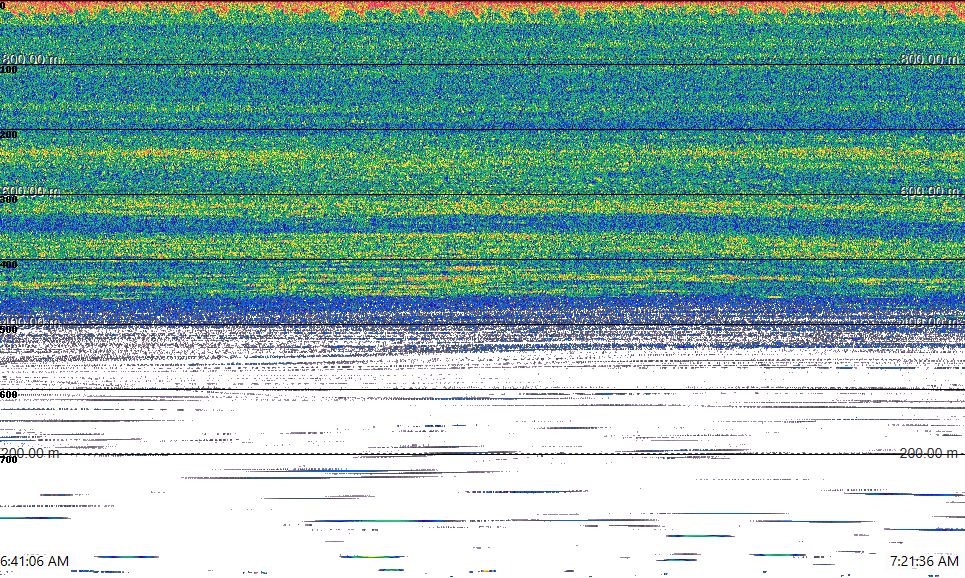Image resolution: width=965 pixels, height=578 pixels.
Task: Click the 800.00 m label on left edge
Action: coord(31,59)
